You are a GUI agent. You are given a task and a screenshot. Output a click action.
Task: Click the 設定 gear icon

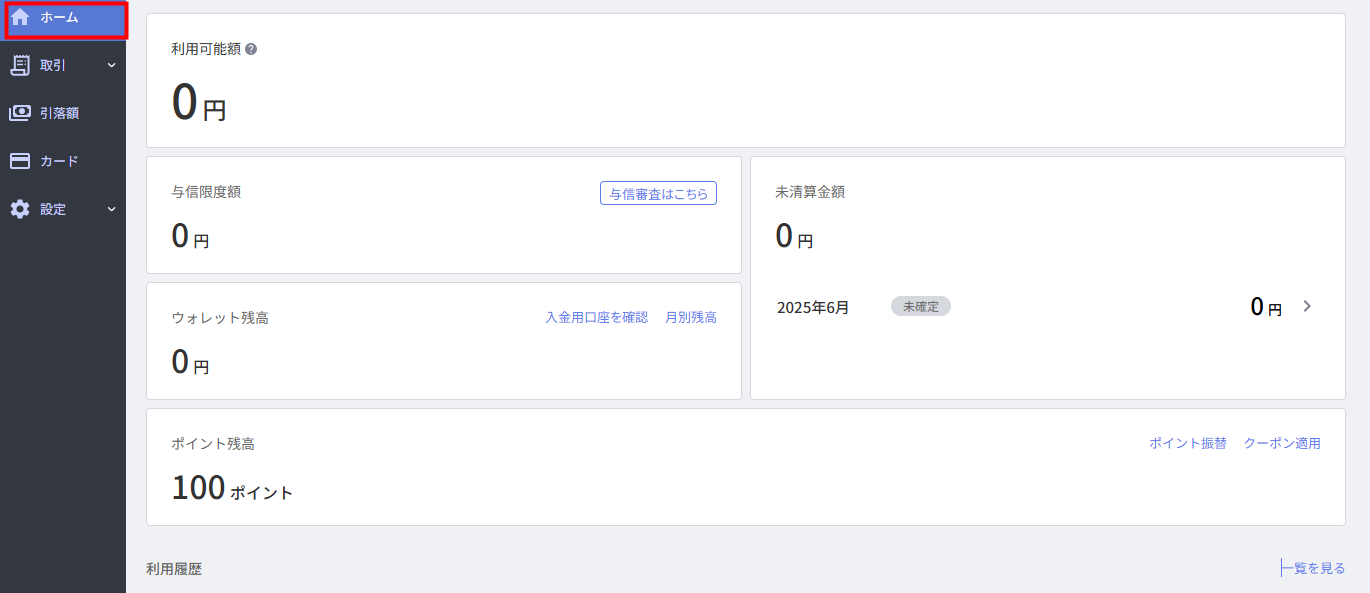20,209
